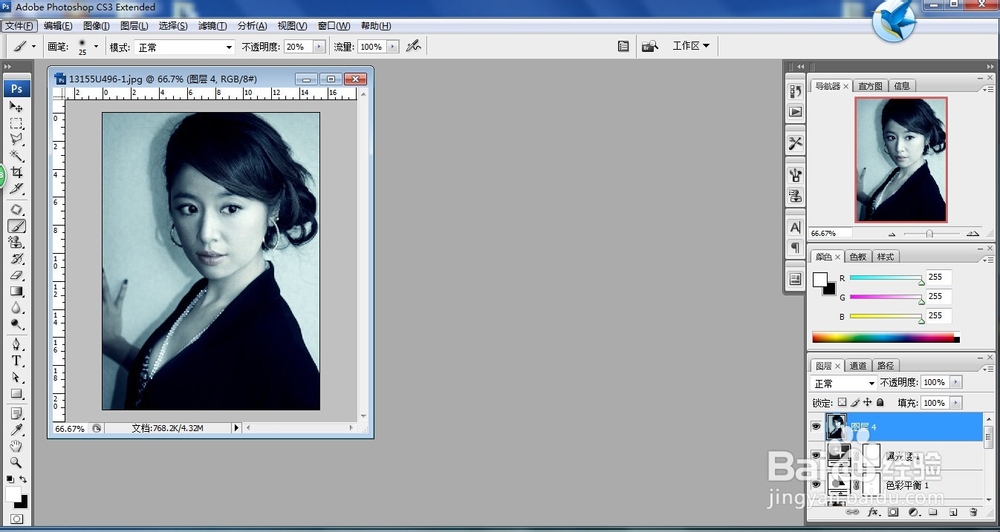The width and height of the screenshot is (1000, 532).
Task: Select the Type tool
Action: [16, 361]
